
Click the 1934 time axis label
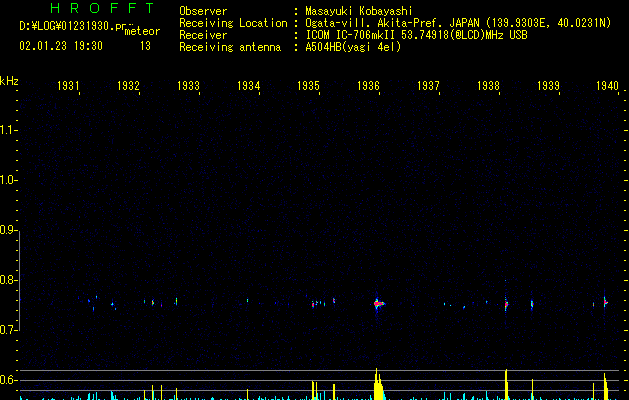(248, 85)
